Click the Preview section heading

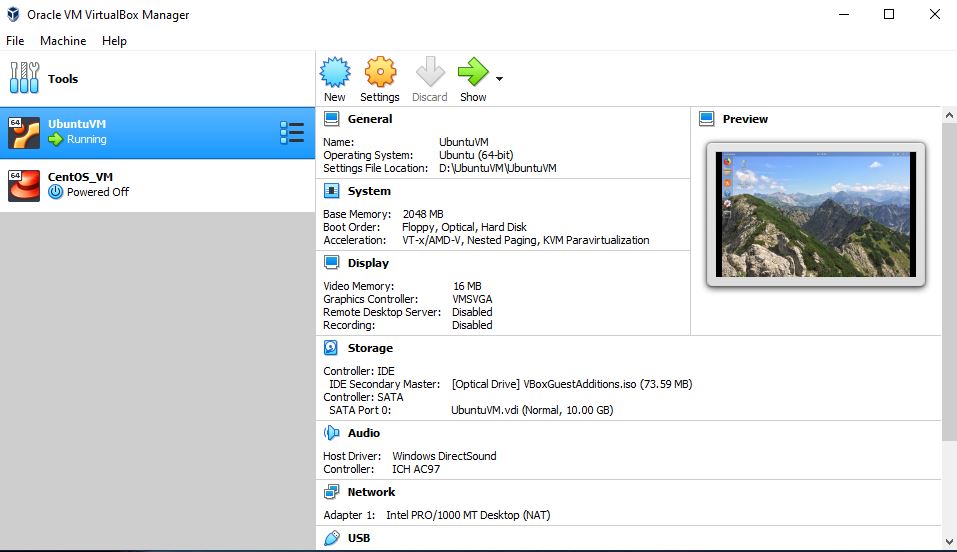pyautogui.click(x=745, y=119)
